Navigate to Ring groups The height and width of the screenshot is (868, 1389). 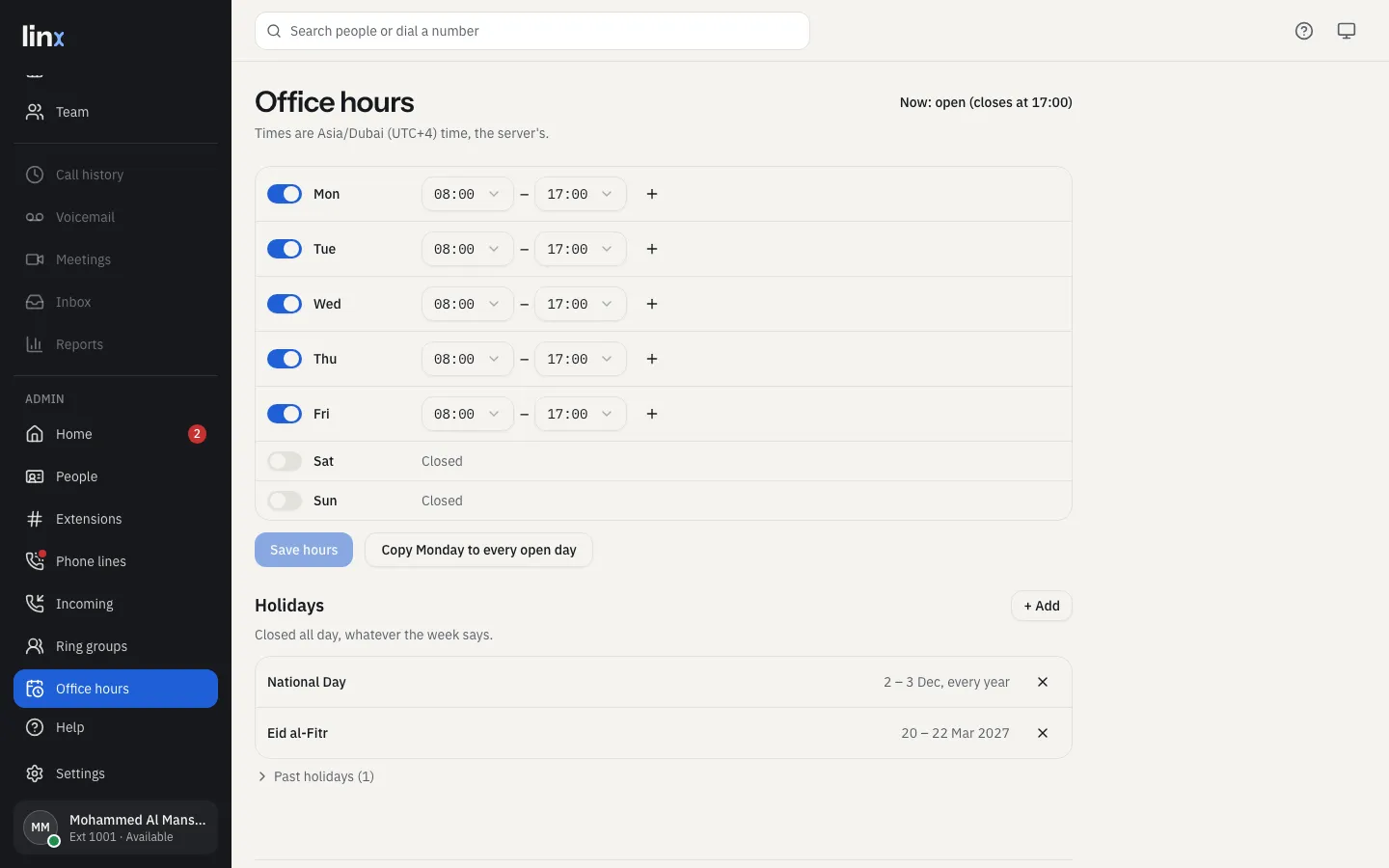point(116,646)
